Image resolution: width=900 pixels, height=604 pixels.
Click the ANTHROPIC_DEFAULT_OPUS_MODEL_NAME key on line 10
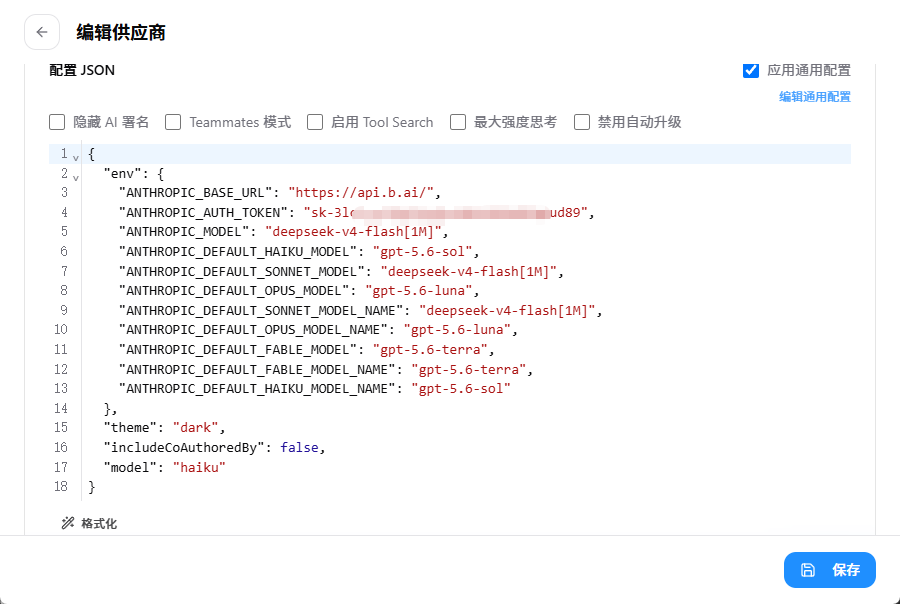253,330
